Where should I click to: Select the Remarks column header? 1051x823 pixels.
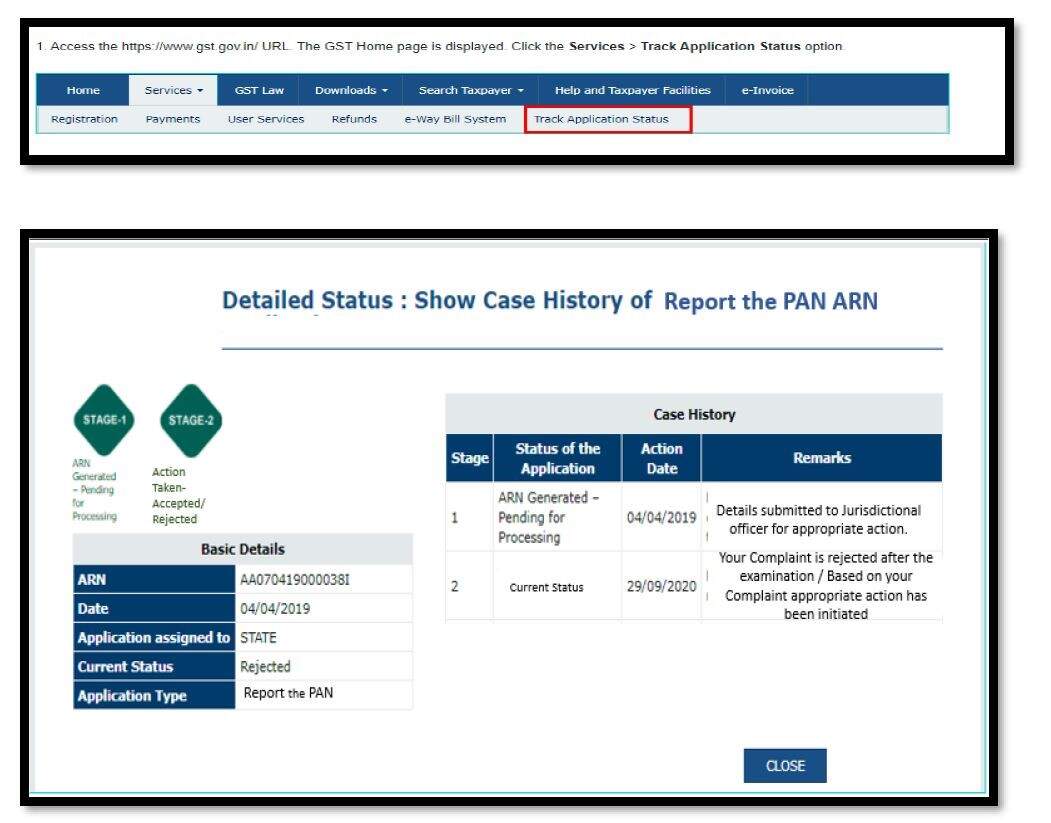coord(821,458)
